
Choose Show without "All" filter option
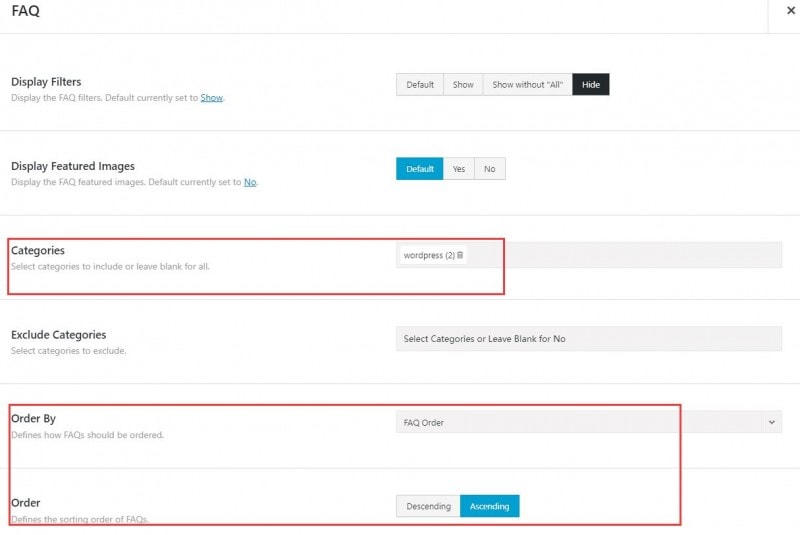[x=527, y=85]
